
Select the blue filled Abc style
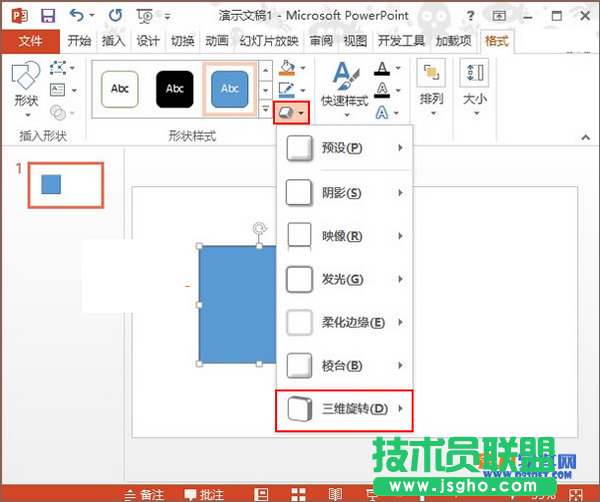click(230, 89)
